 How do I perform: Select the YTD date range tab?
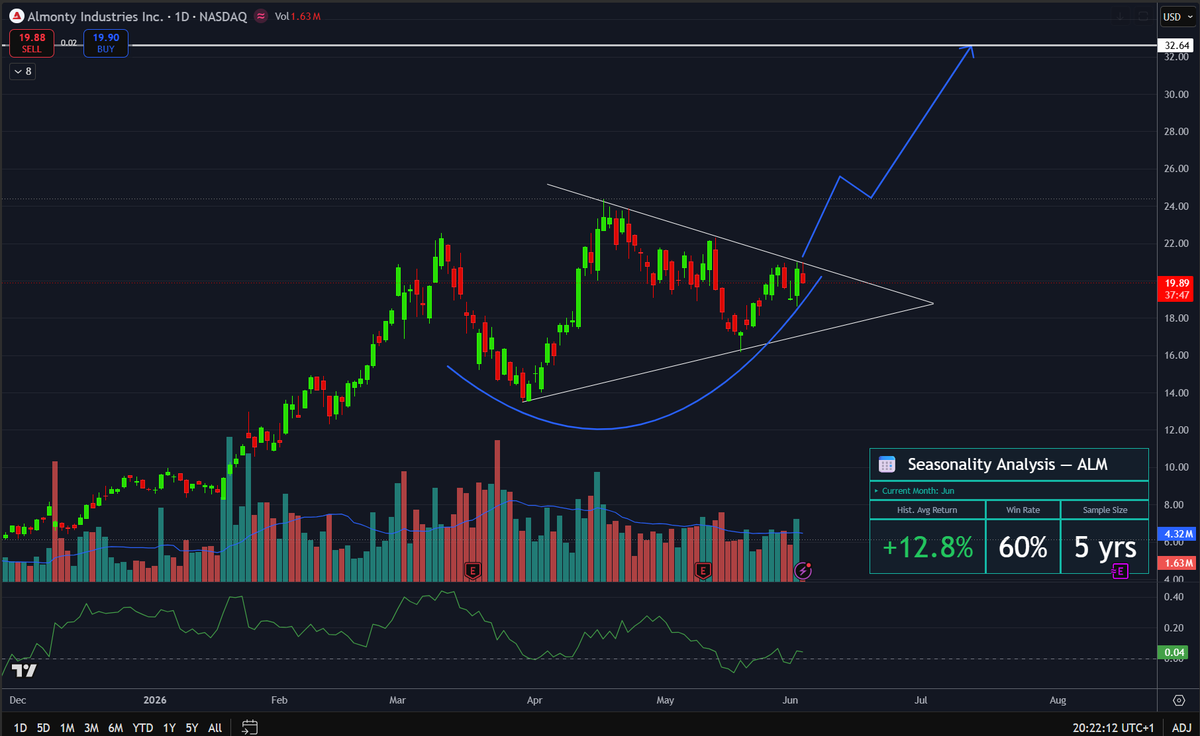(x=143, y=727)
